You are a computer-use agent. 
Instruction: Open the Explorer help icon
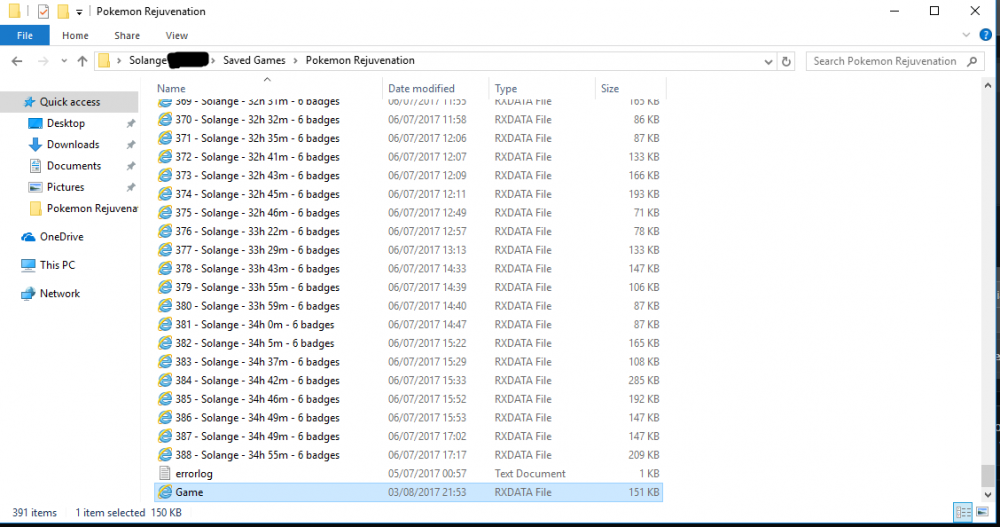pos(985,35)
